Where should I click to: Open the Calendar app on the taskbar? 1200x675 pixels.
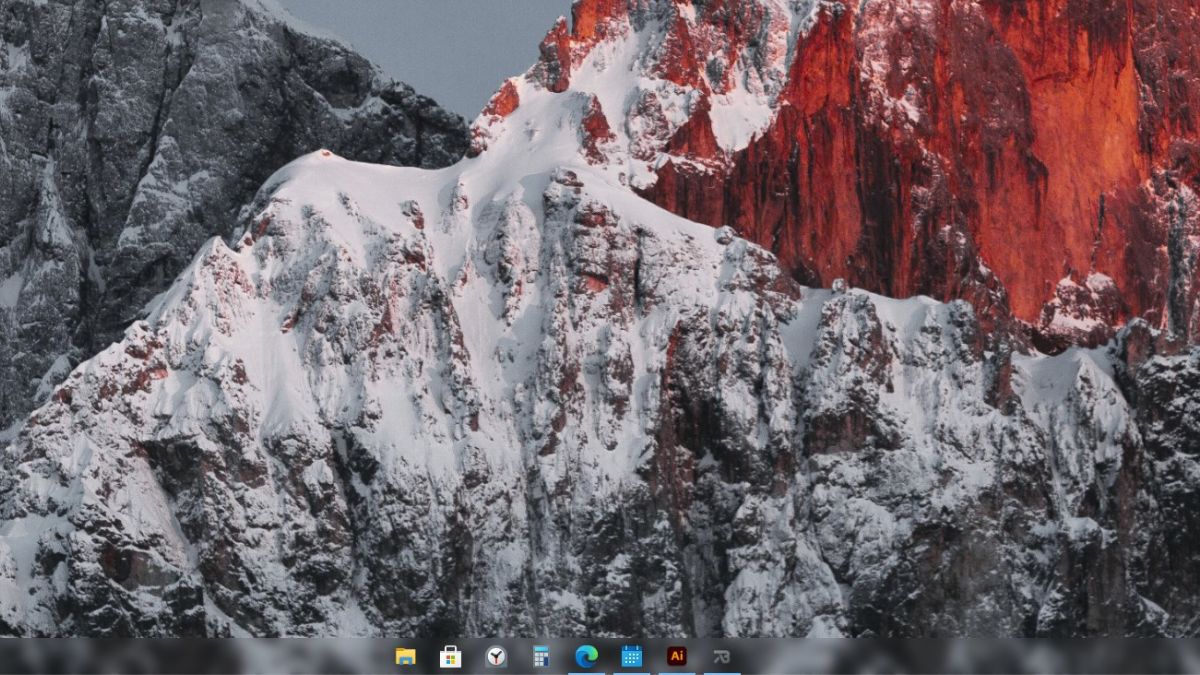tap(632, 657)
